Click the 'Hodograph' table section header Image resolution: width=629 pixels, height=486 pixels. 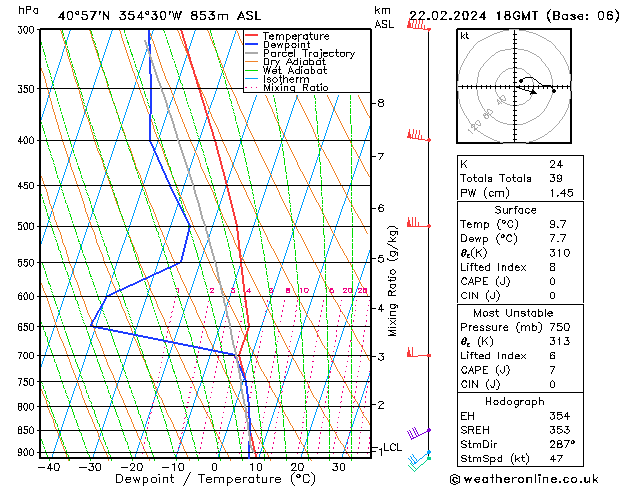click(515, 402)
